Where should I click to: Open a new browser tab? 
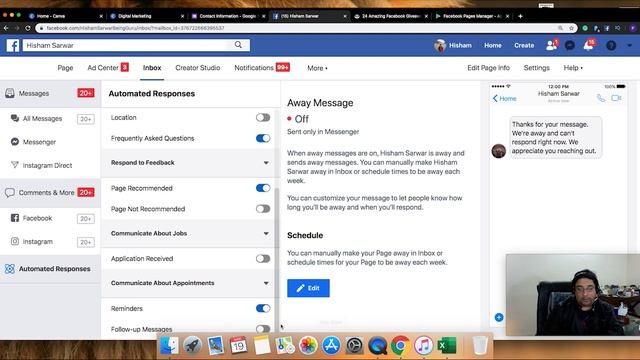click(x=520, y=16)
